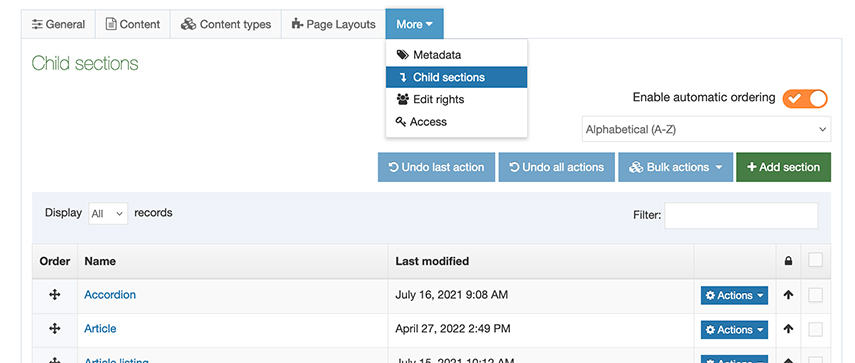Open the Display records count dropdown
Viewport: 855px width, 363px height.
[108, 214]
